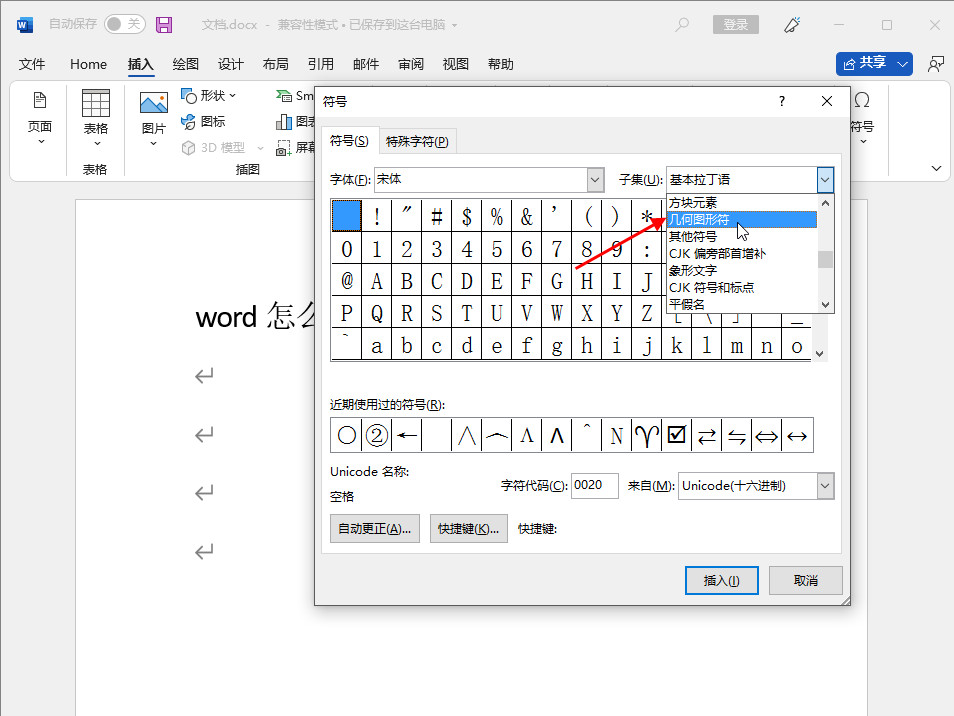Open the 邮件 tab
Viewport: 954px width, 716px height.
click(x=366, y=64)
